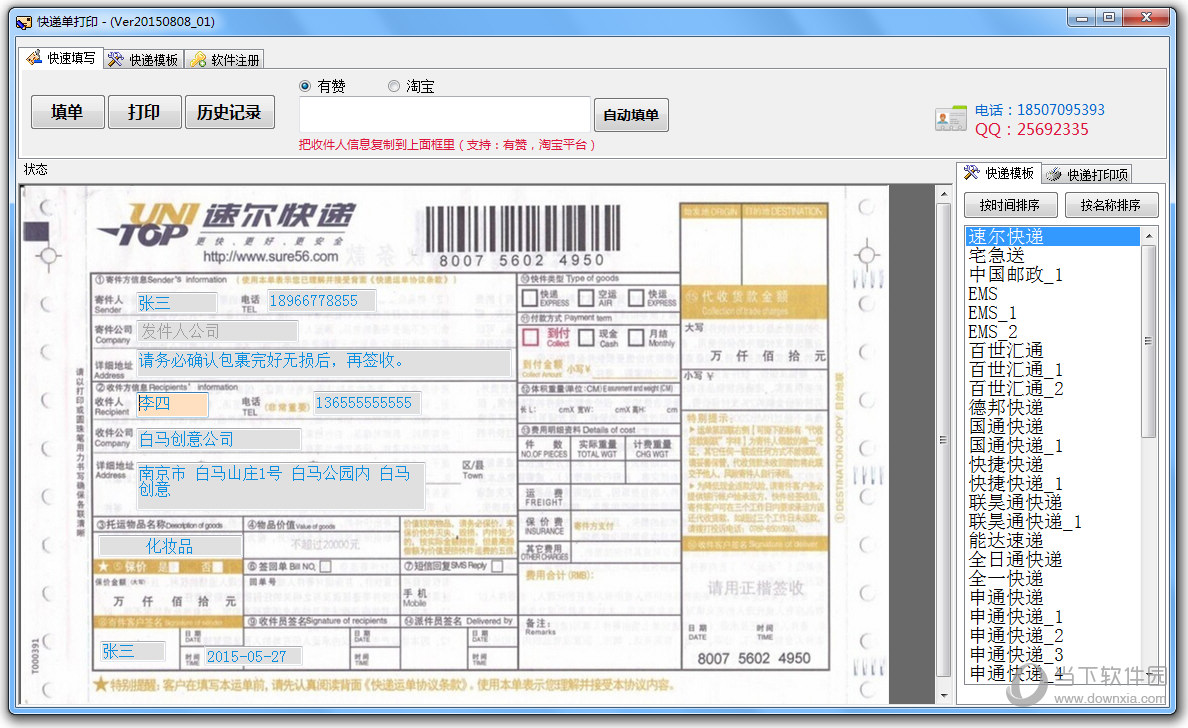Click waybill preview scroll-up arrow
The height and width of the screenshot is (728, 1188).
(943, 195)
